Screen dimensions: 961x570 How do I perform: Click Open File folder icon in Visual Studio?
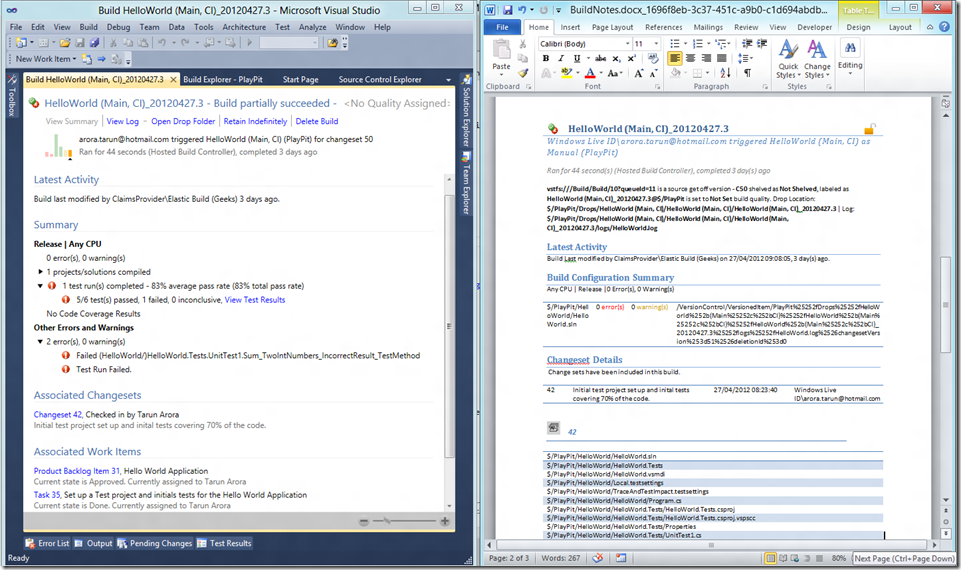coord(65,42)
